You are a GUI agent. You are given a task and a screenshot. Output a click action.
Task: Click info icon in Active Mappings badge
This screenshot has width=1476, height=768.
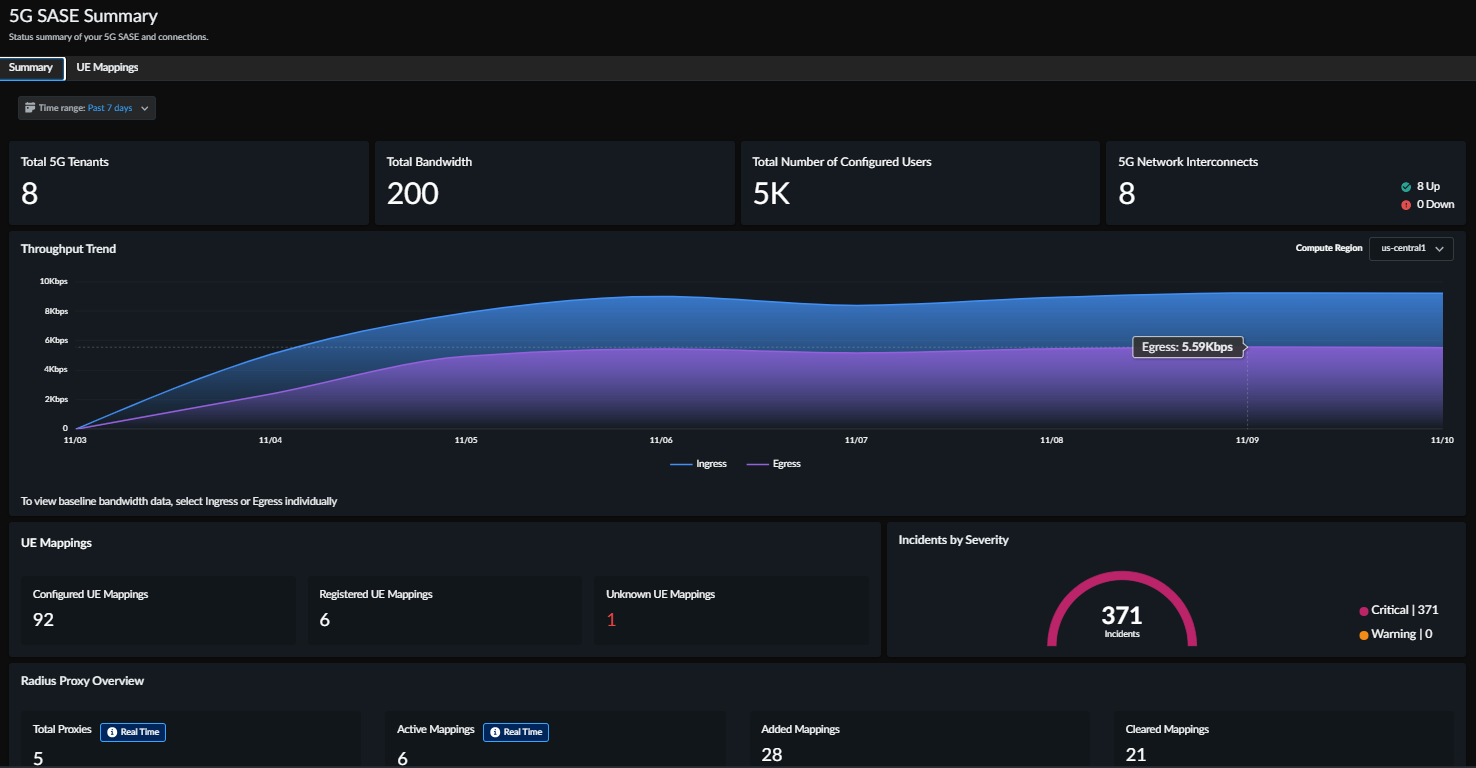495,732
